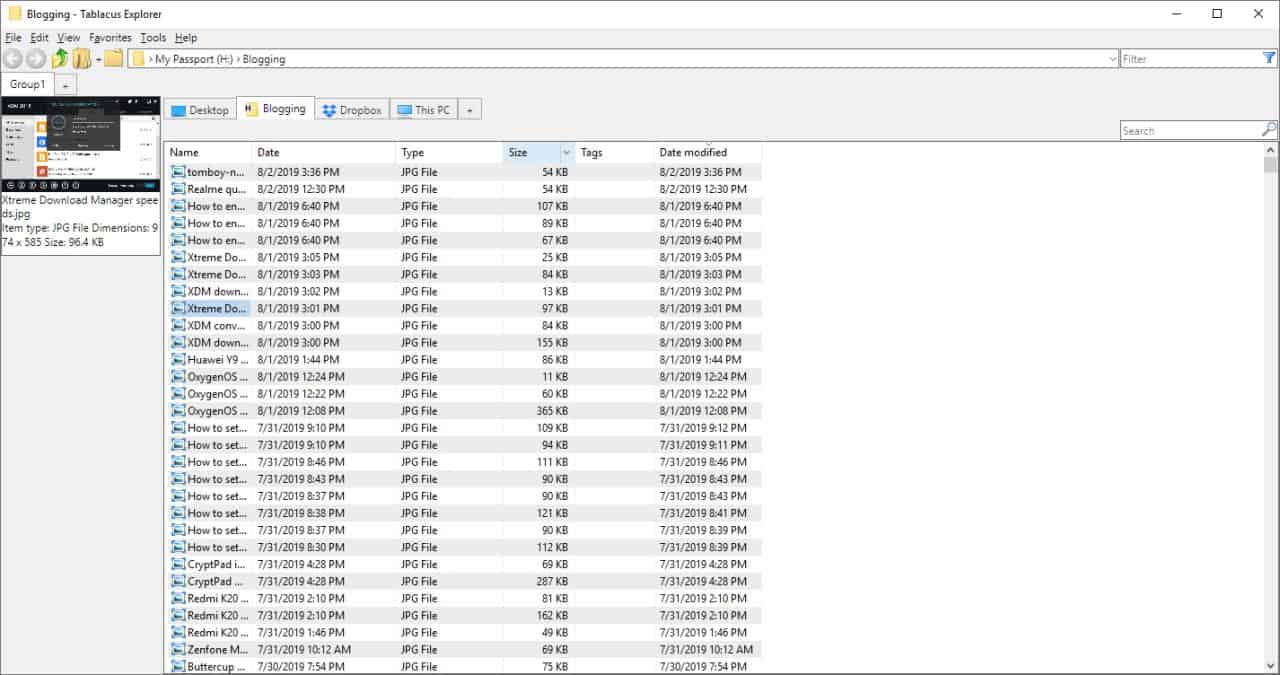Click the back navigation arrow
The height and width of the screenshot is (675, 1280).
[x=12, y=58]
